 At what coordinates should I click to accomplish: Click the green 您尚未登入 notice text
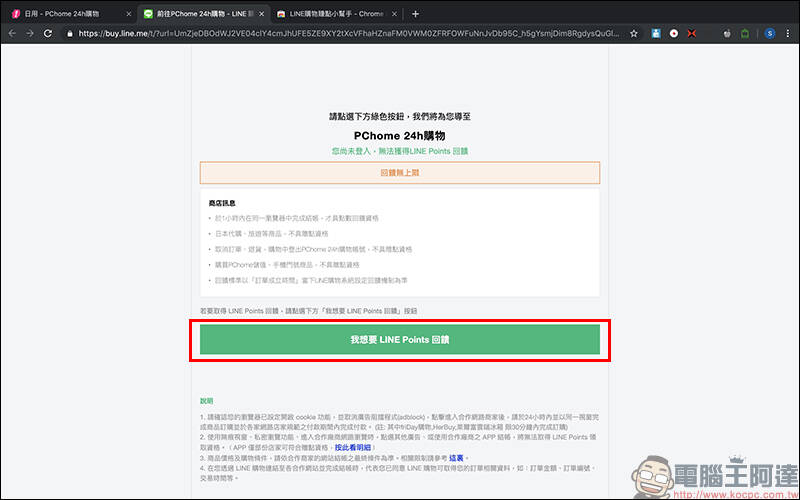pyautogui.click(x=399, y=151)
